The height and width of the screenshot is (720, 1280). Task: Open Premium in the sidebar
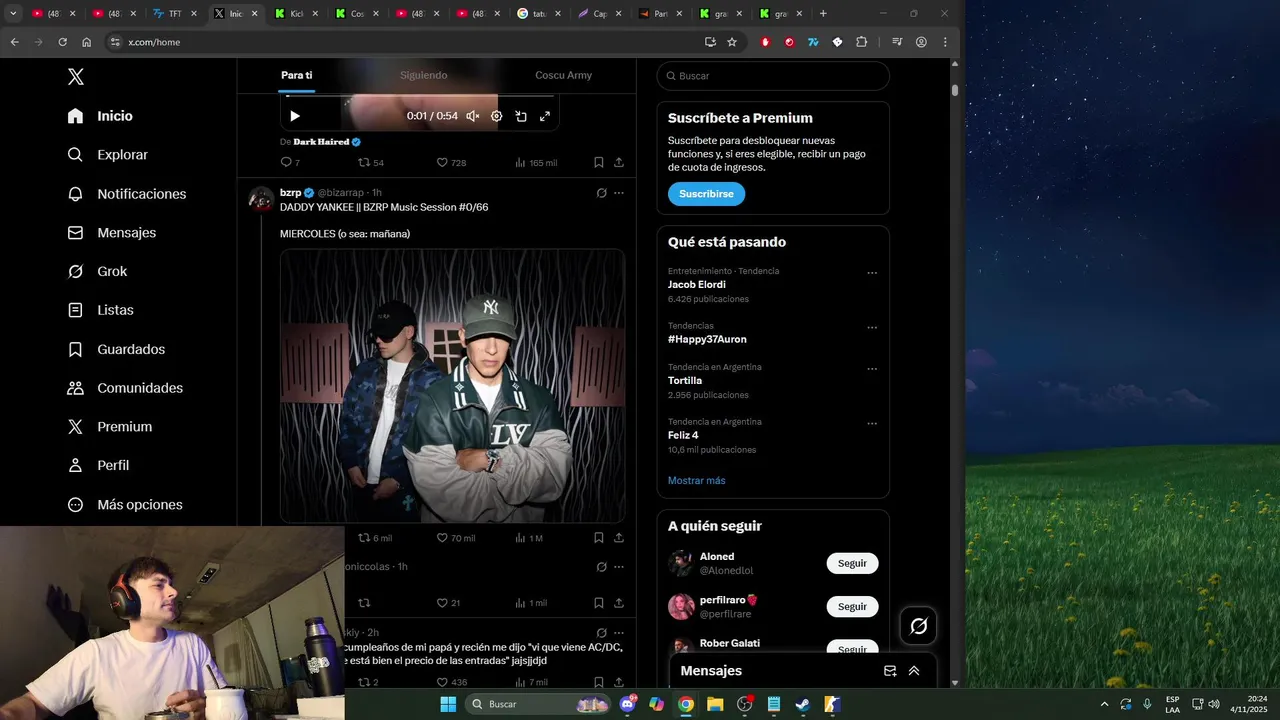[110, 427]
